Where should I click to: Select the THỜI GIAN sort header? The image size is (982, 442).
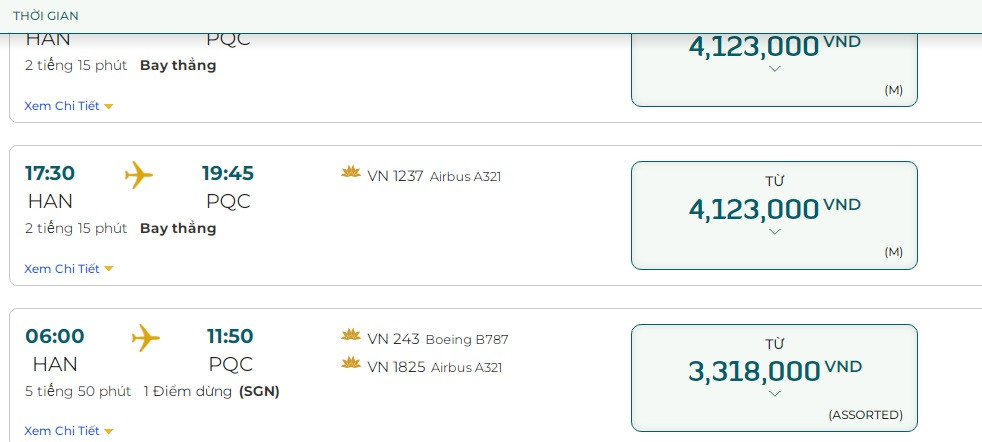[46, 16]
